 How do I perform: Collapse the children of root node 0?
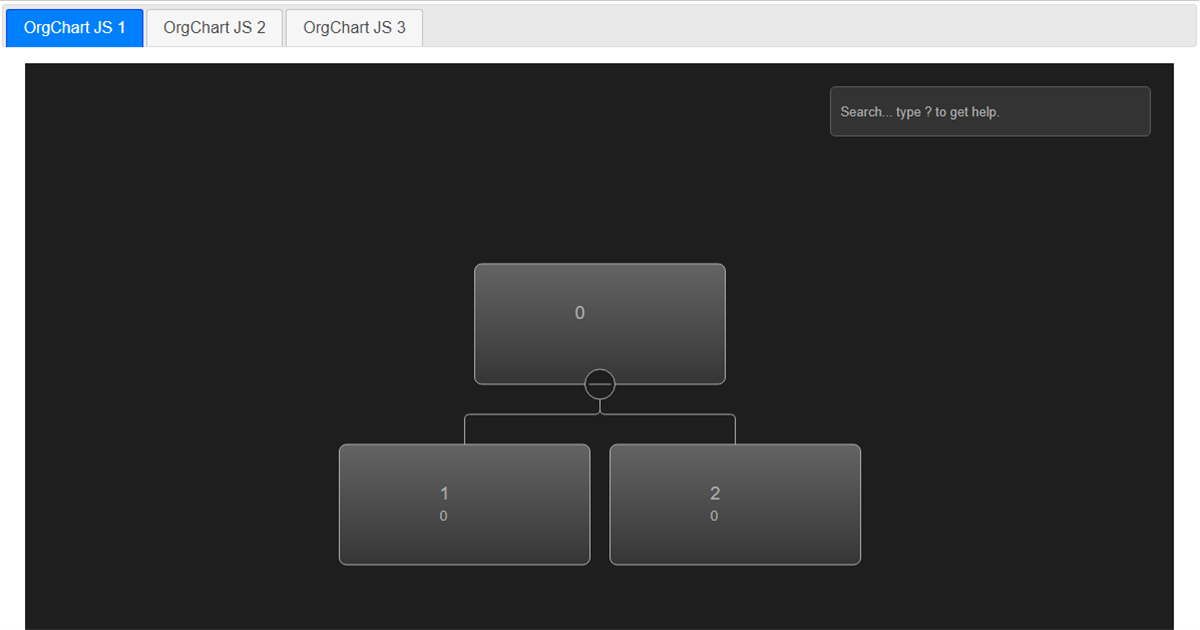(x=600, y=384)
